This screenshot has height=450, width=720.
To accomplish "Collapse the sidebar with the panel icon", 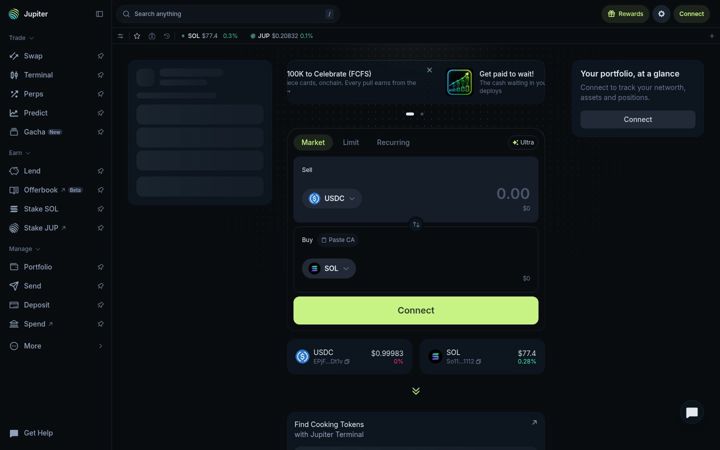I will point(99,14).
